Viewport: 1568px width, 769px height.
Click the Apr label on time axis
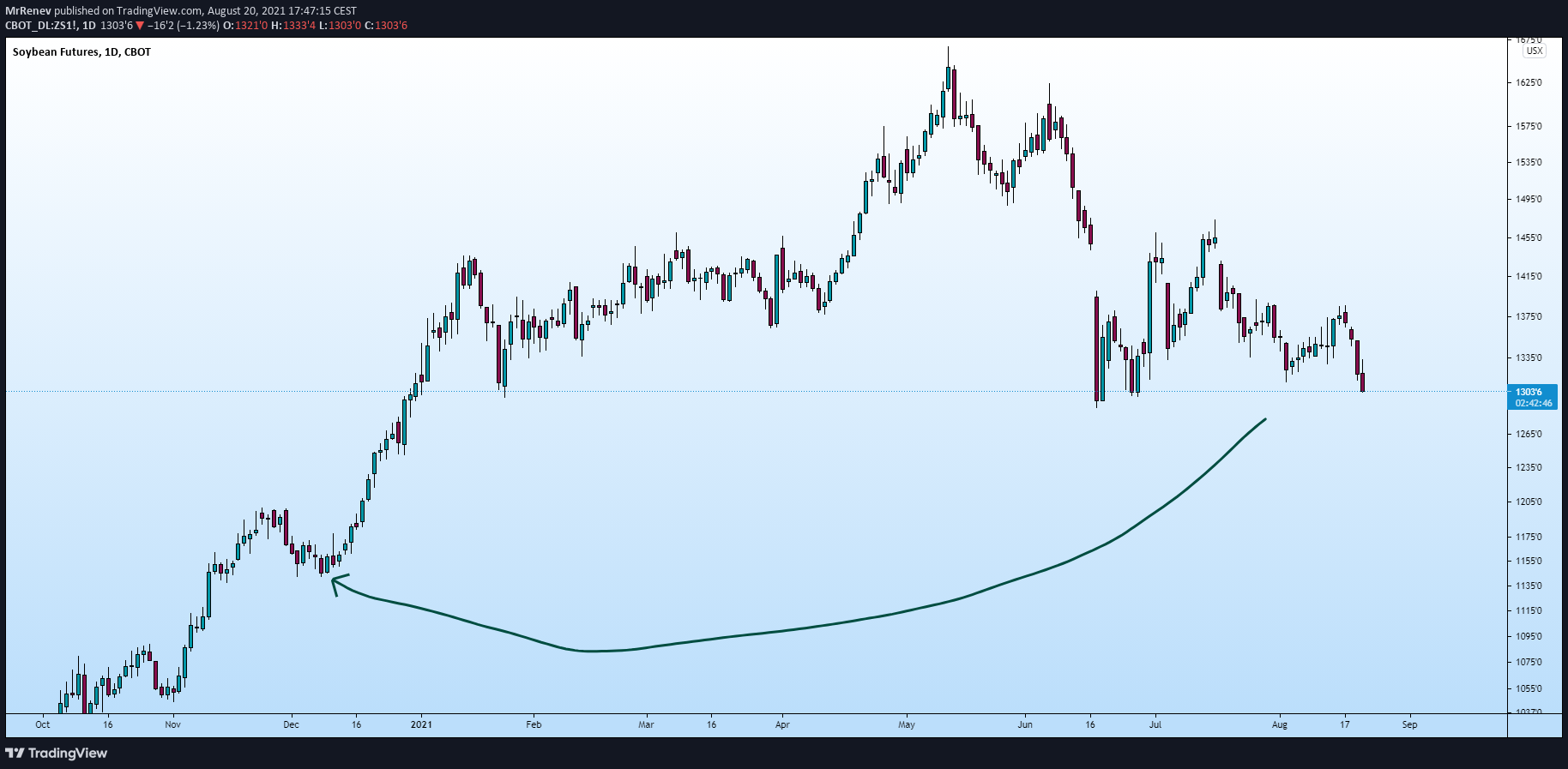pos(782,725)
